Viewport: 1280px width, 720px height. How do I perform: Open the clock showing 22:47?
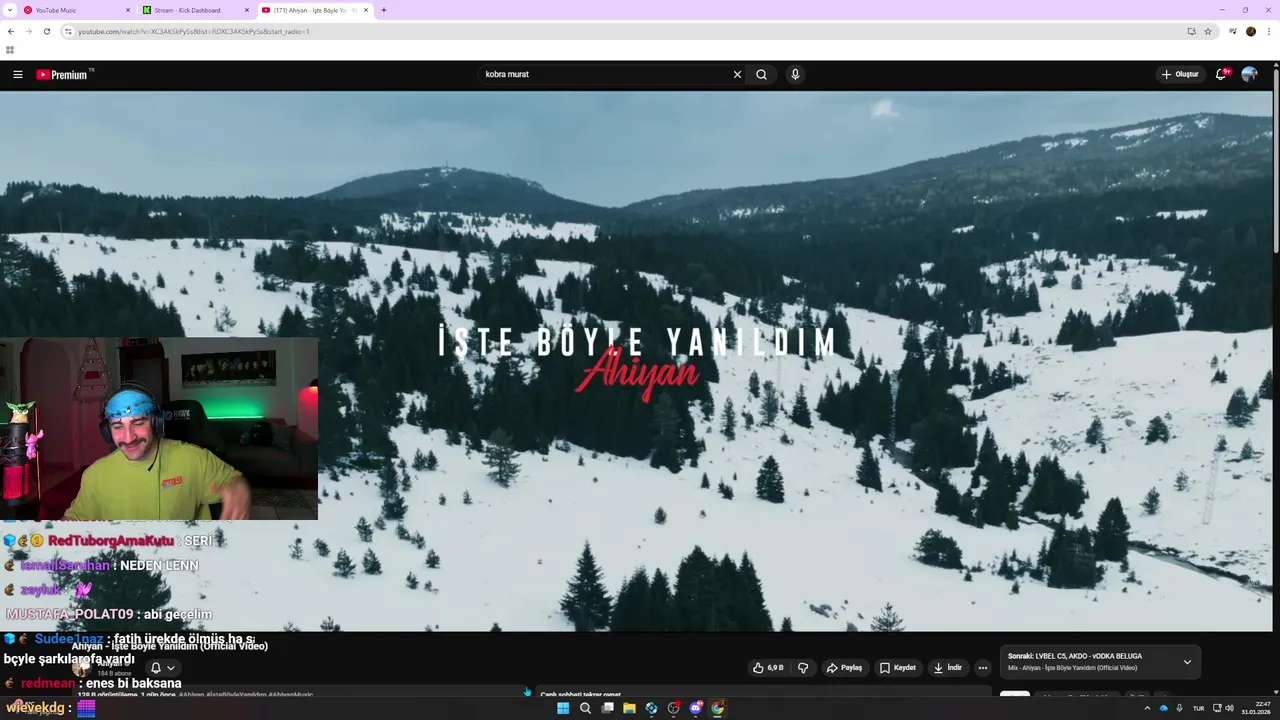point(1256,708)
